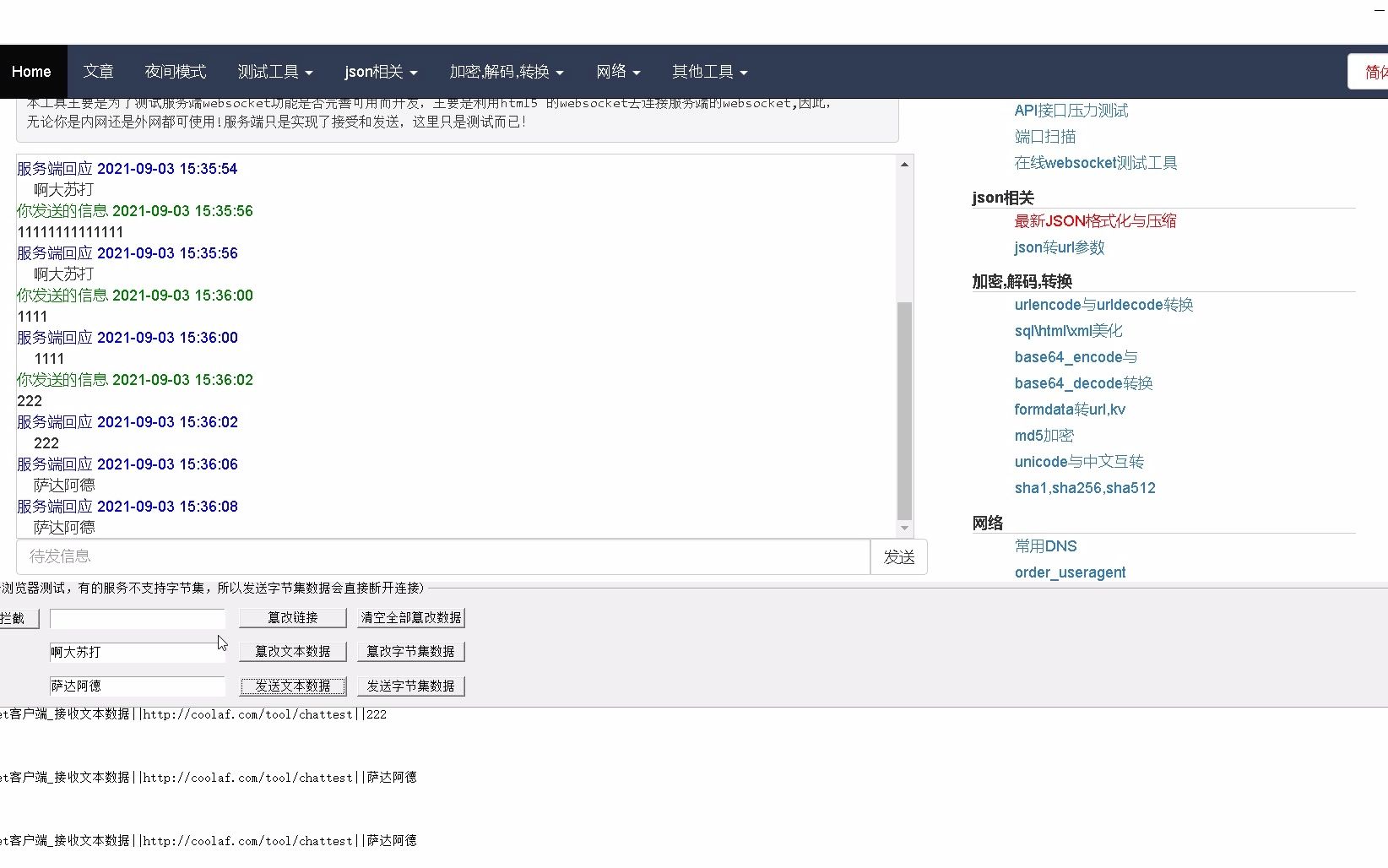Image resolution: width=1388 pixels, height=868 pixels.
Task: Click the 篡改字节集数据 button
Action: click(x=411, y=651)
